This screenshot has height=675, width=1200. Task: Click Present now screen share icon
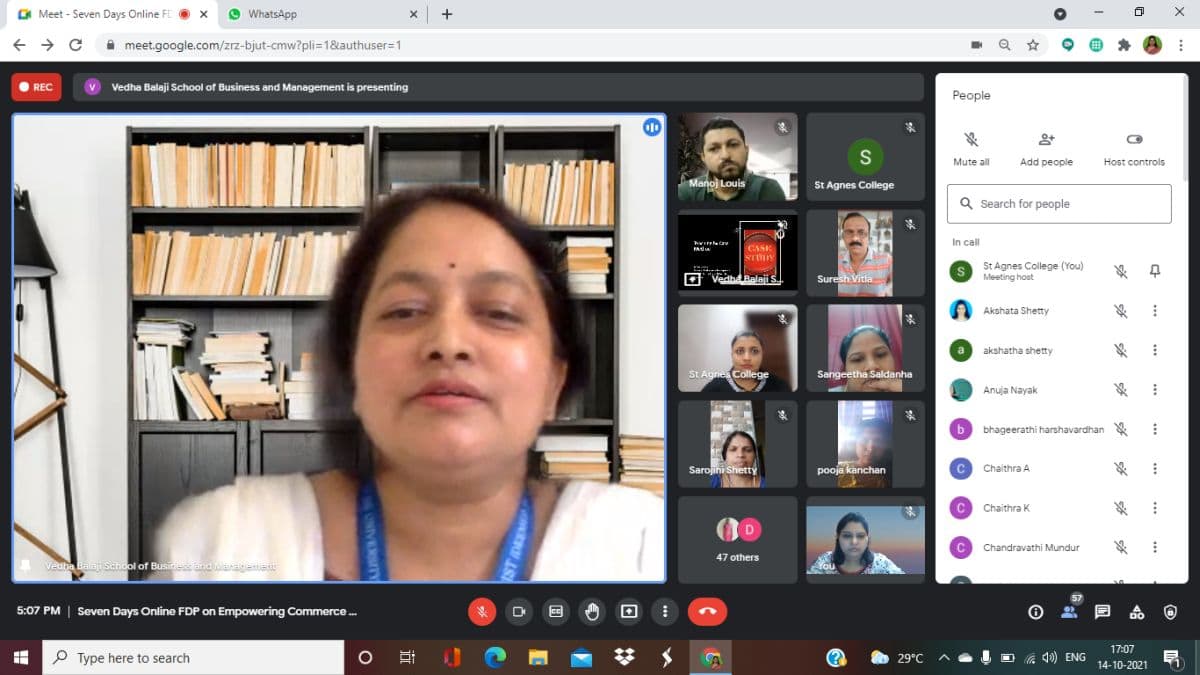pyautogui.click(x=628, y=611)
